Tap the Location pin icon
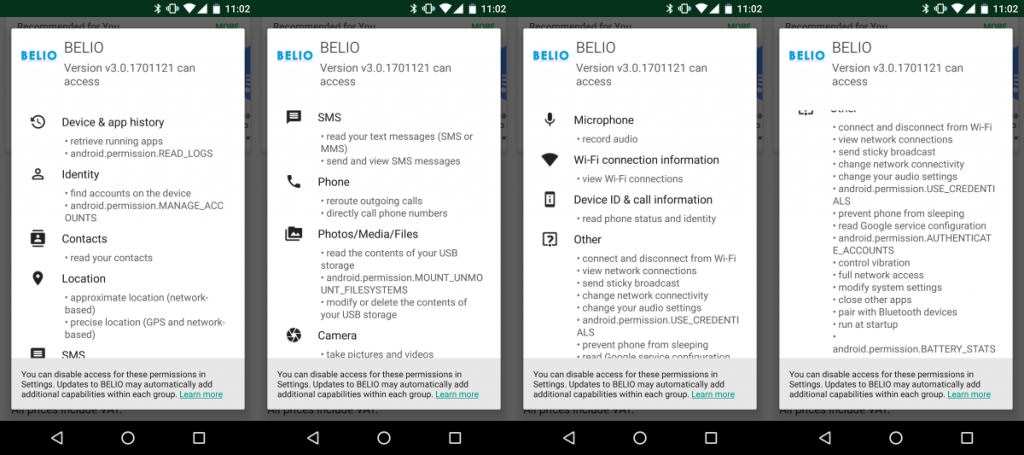Image resolution: width=1024 pixels, height=455 pixels. [x=38, y=279]
